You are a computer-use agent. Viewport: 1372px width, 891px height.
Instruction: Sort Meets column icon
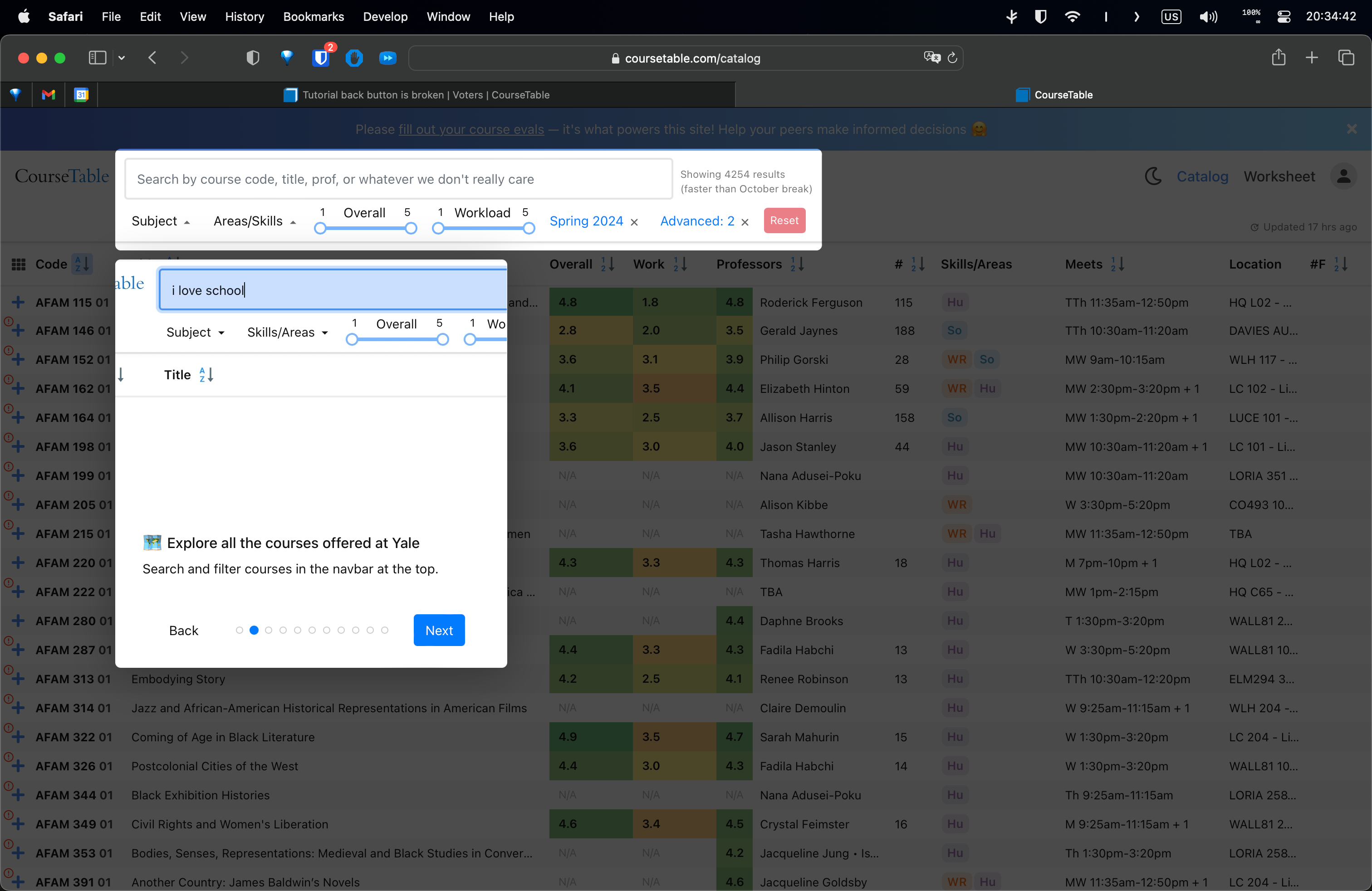point(1118,264)
